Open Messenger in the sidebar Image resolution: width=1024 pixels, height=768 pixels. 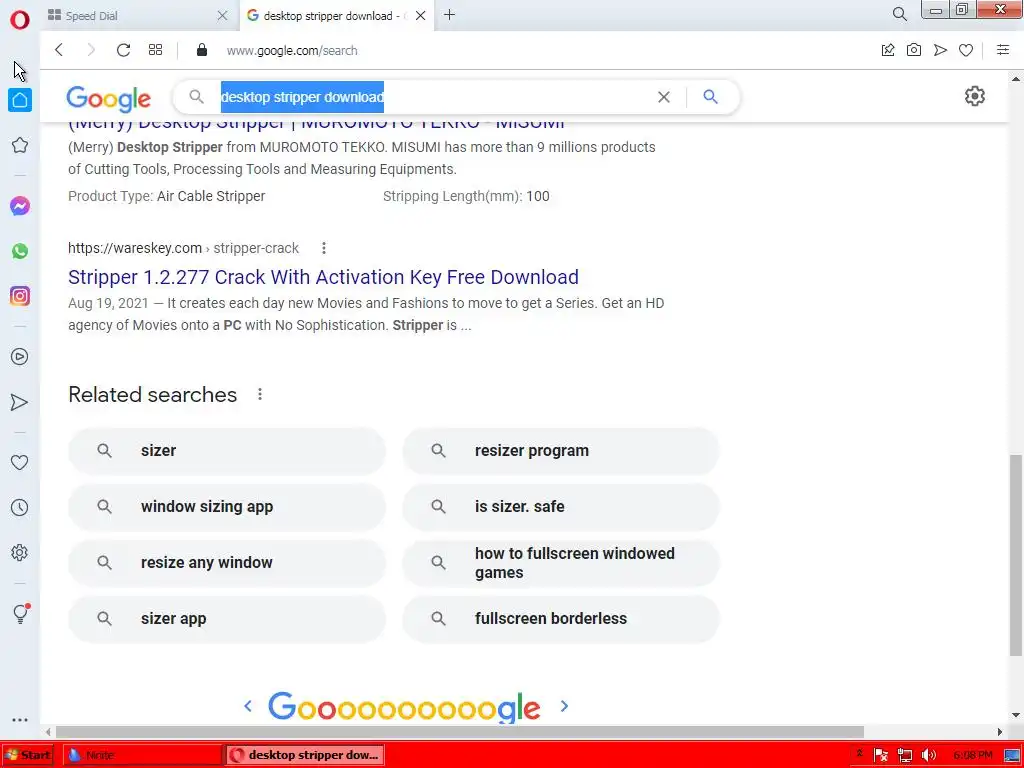click(20, 206)
